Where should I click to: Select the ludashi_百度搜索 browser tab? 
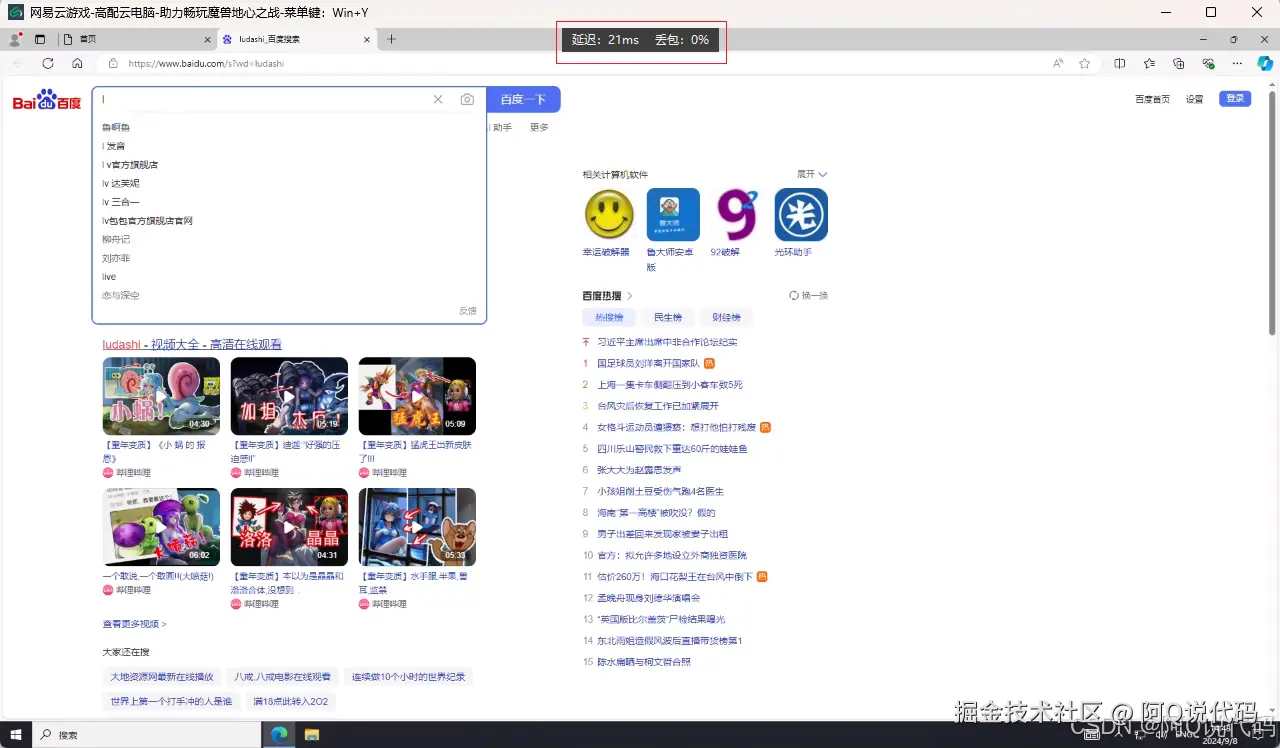(x=295, y=39)
